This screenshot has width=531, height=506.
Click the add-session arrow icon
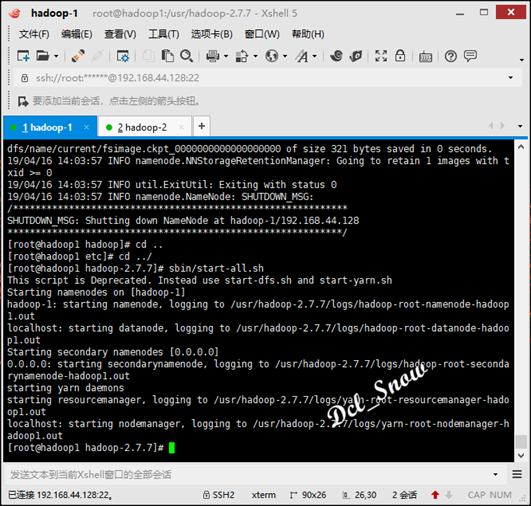(23, 101)
